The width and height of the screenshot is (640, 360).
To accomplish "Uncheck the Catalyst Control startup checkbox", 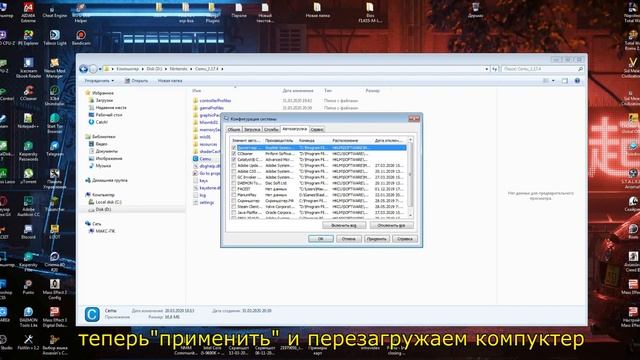I will pyautogui.click(x=234, y=160).
